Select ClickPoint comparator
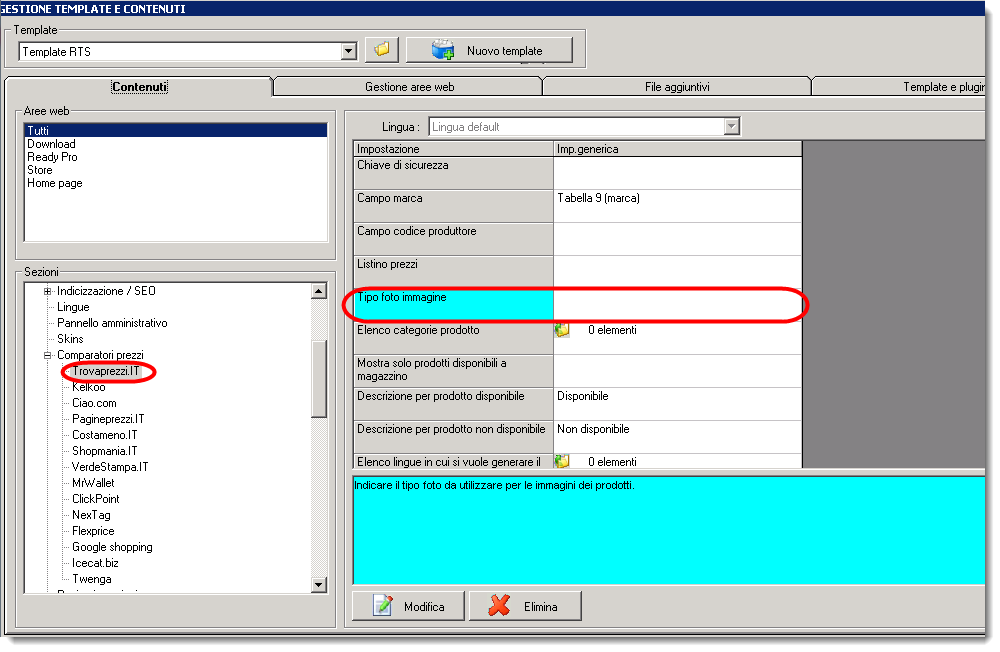The image size is (1000, 652). [x=96, y=499]
